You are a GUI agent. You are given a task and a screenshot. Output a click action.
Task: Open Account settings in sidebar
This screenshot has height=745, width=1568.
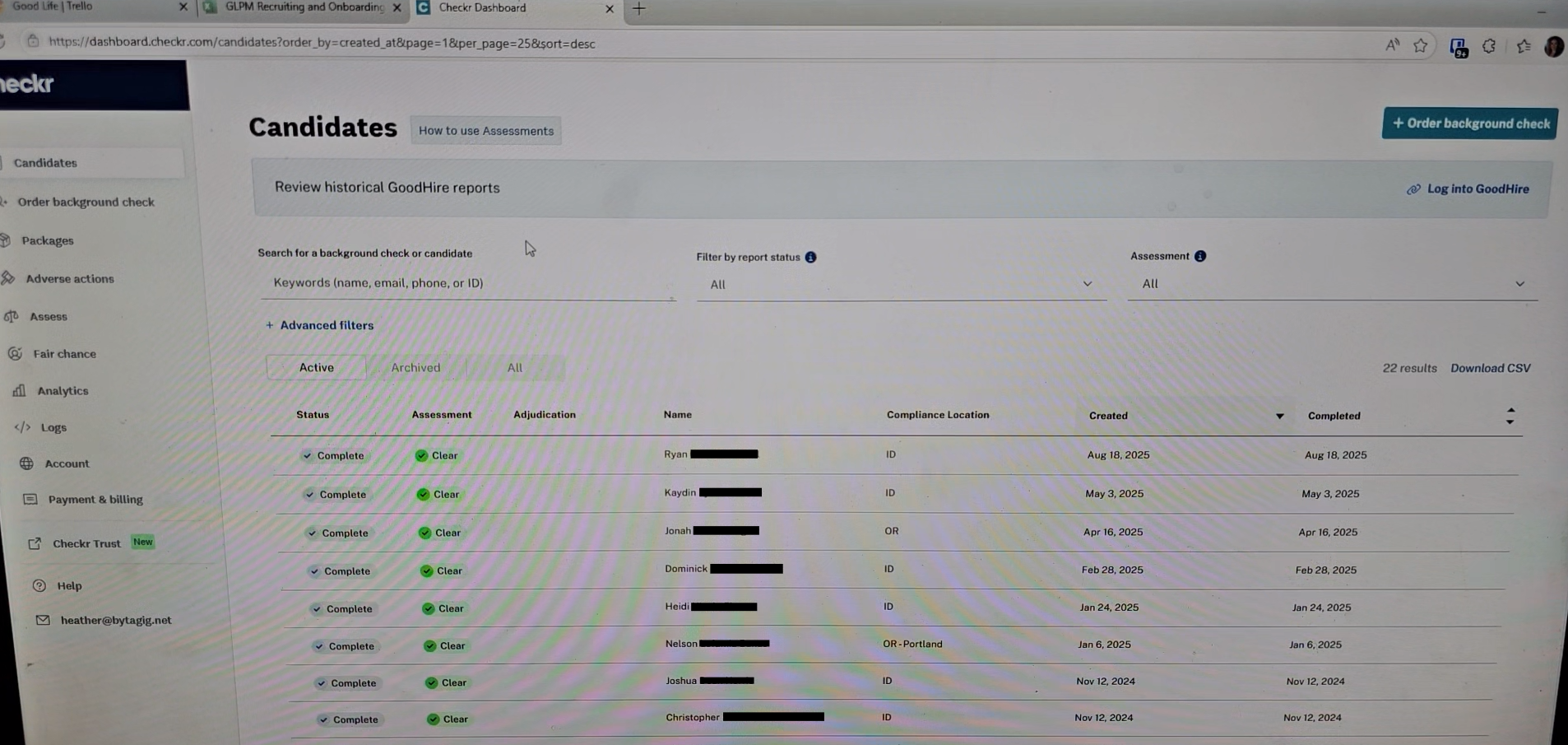(x=67, y=463)
